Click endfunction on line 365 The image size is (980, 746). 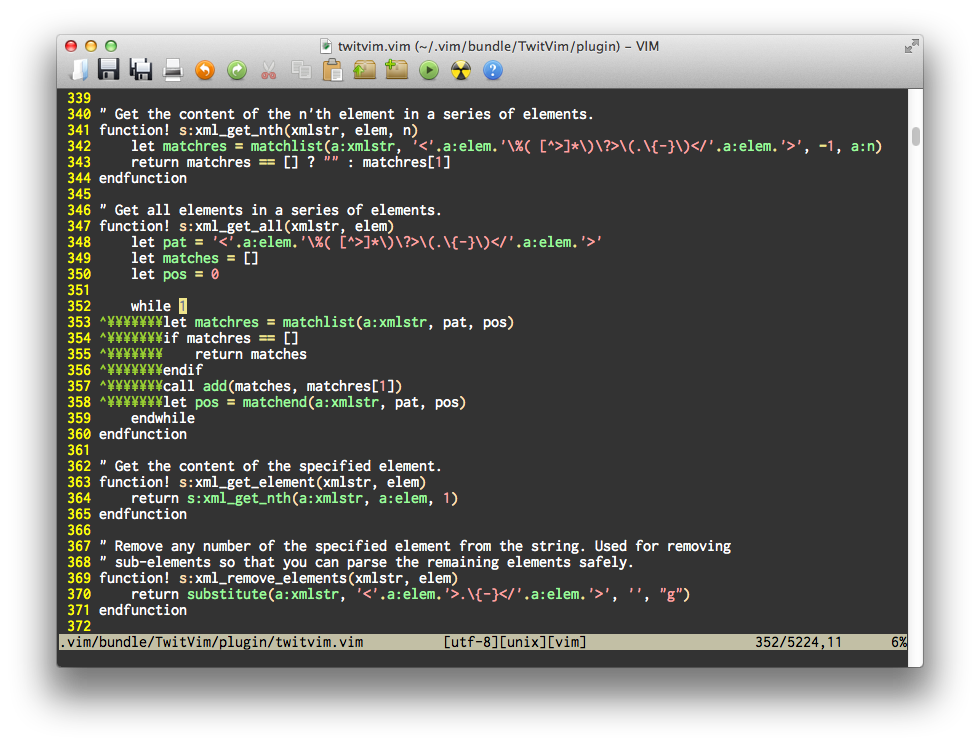coord(142,514)
